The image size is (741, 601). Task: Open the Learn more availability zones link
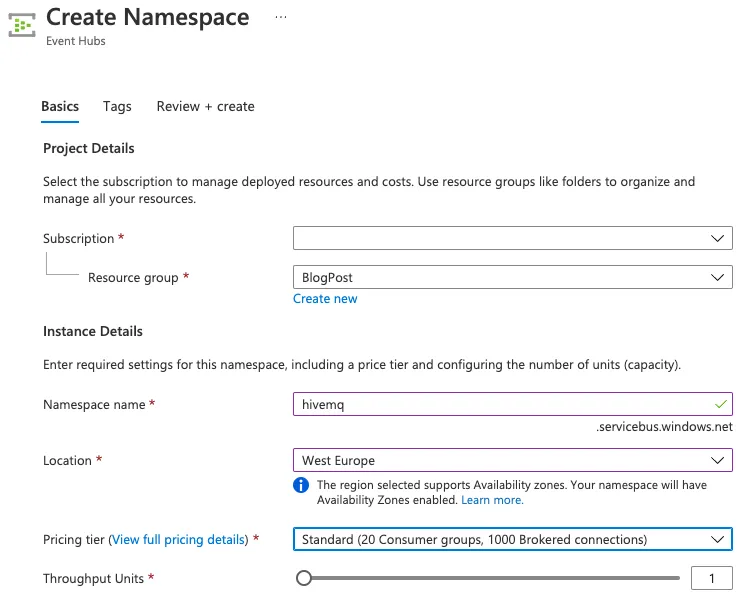coord(492,500)
